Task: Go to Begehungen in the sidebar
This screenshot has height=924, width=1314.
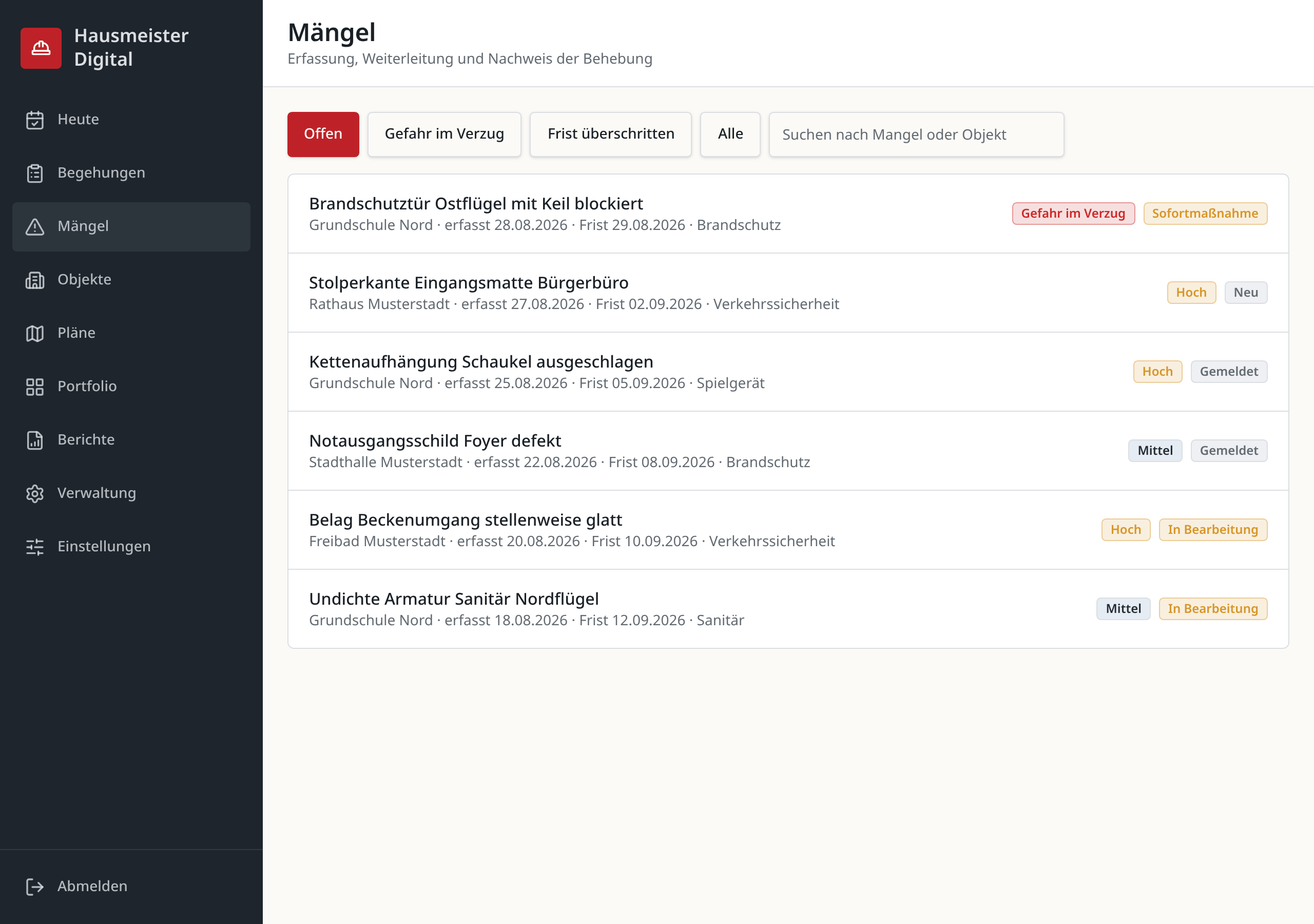Action: point(131,173)
